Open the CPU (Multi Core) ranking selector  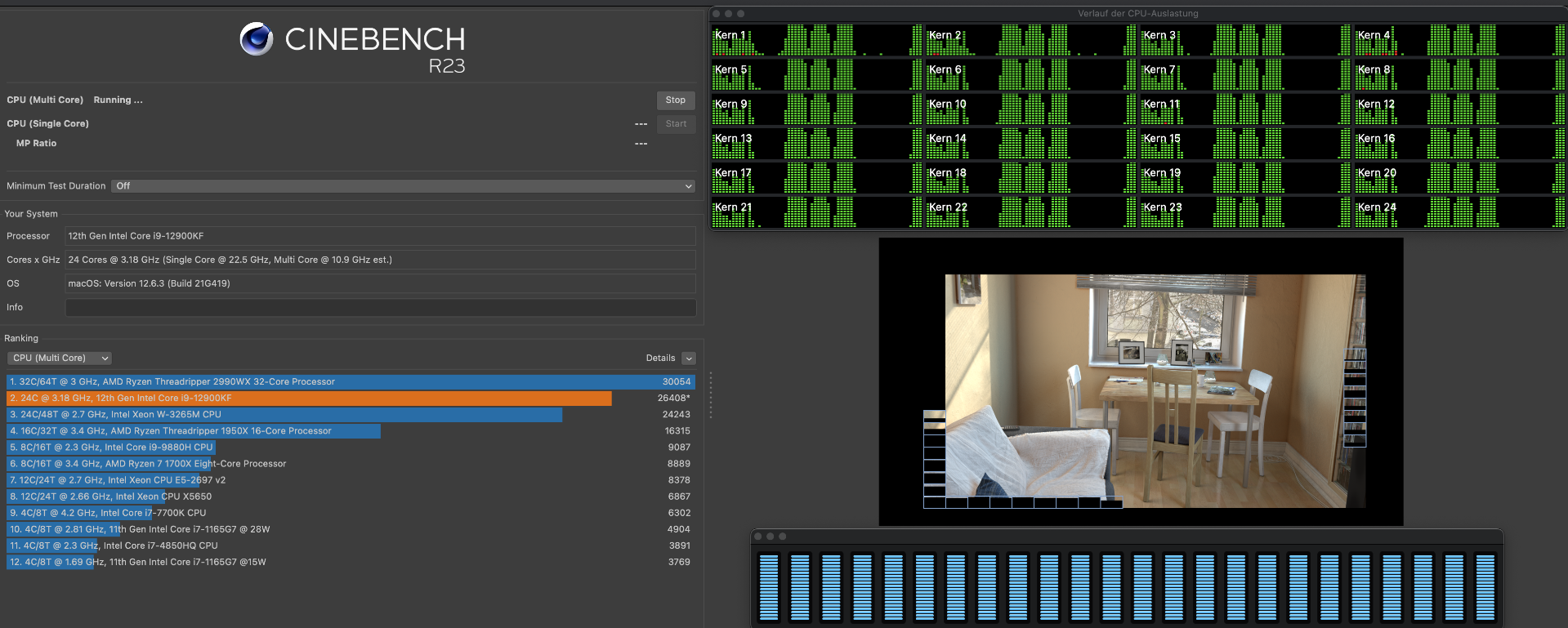click(60, 359)
